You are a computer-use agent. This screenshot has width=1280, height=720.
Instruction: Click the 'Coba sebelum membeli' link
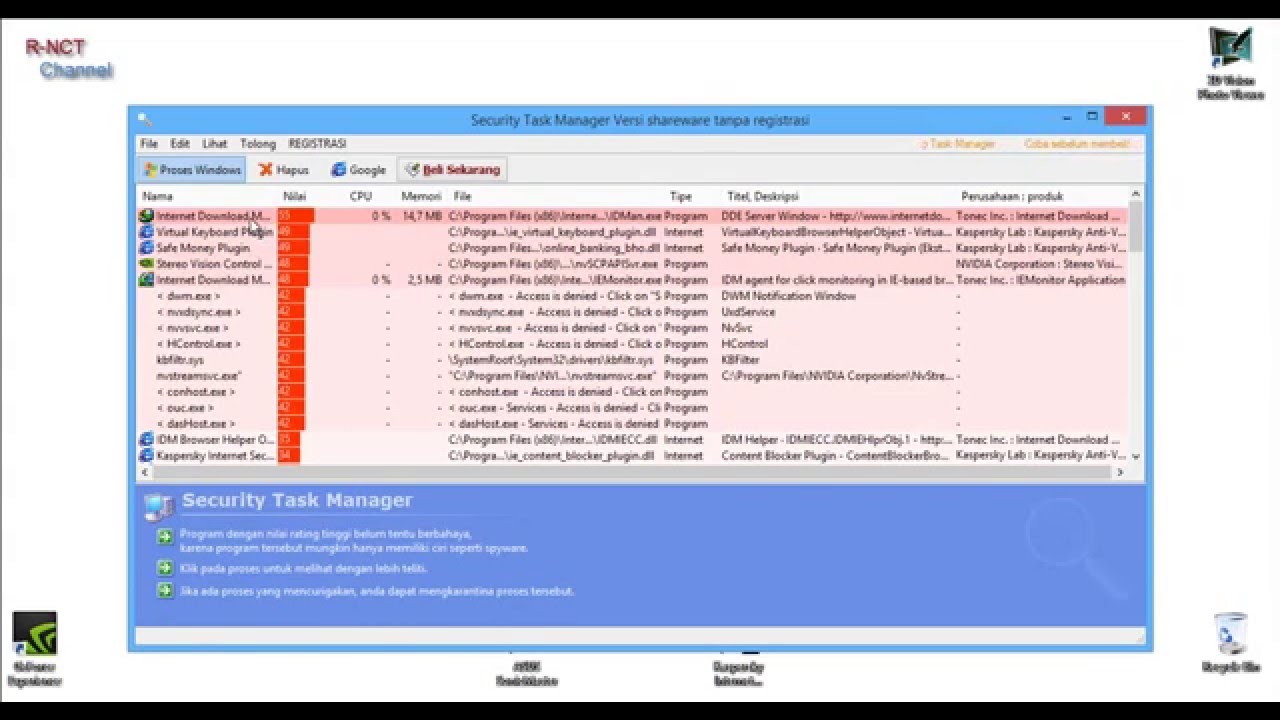click(x=1077, y=144)
